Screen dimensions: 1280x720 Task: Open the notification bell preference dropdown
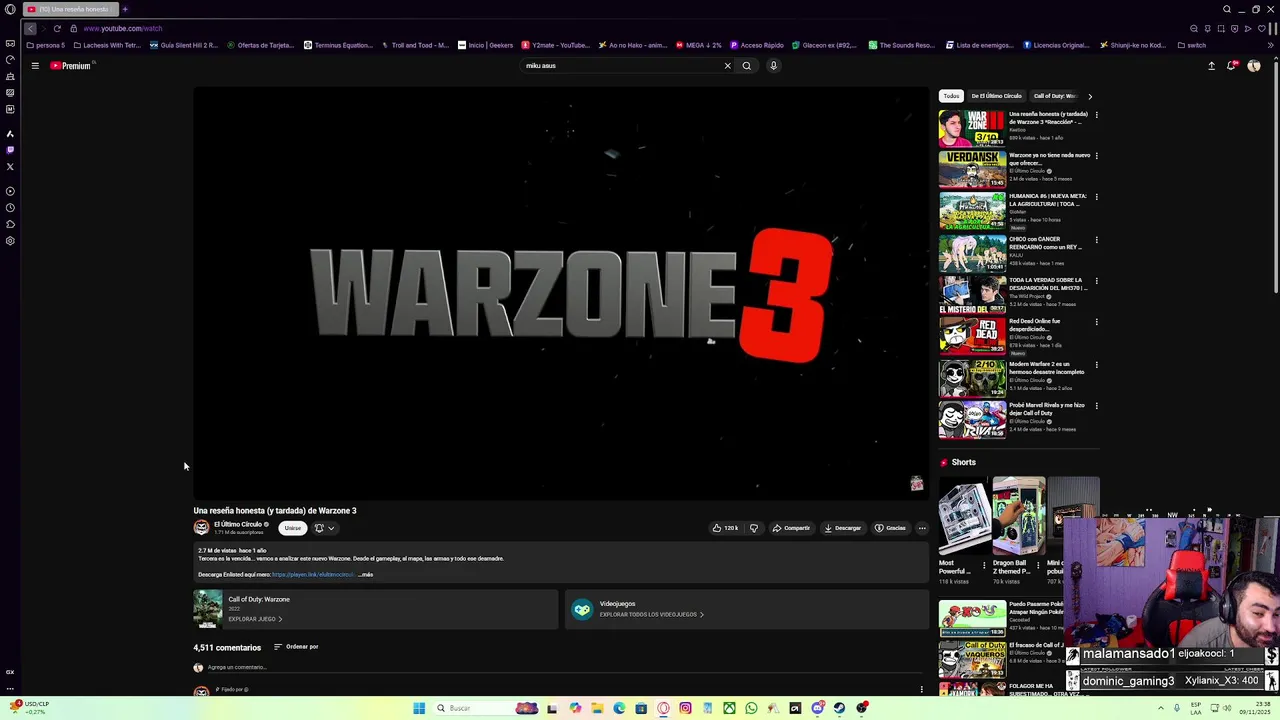click(325, 528)
